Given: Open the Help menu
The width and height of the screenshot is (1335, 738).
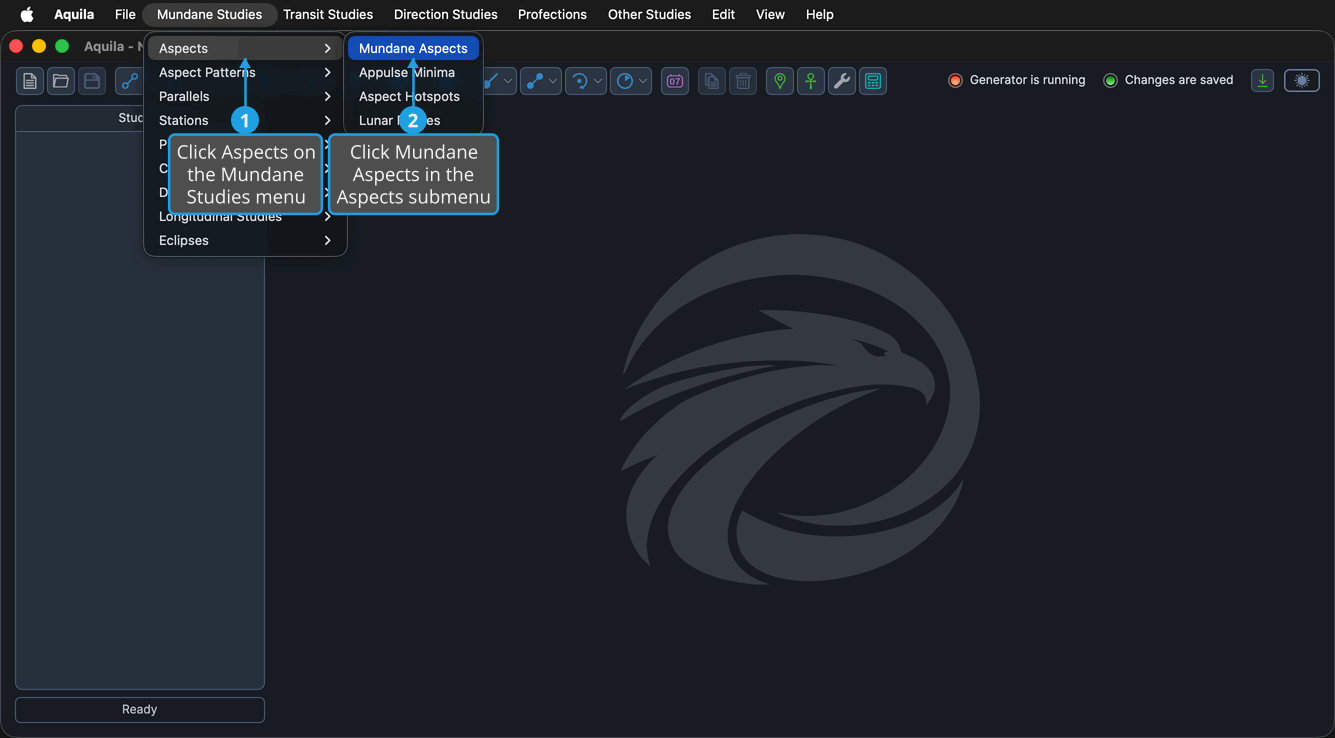Looking at the screenshot, I should point(819,14).
